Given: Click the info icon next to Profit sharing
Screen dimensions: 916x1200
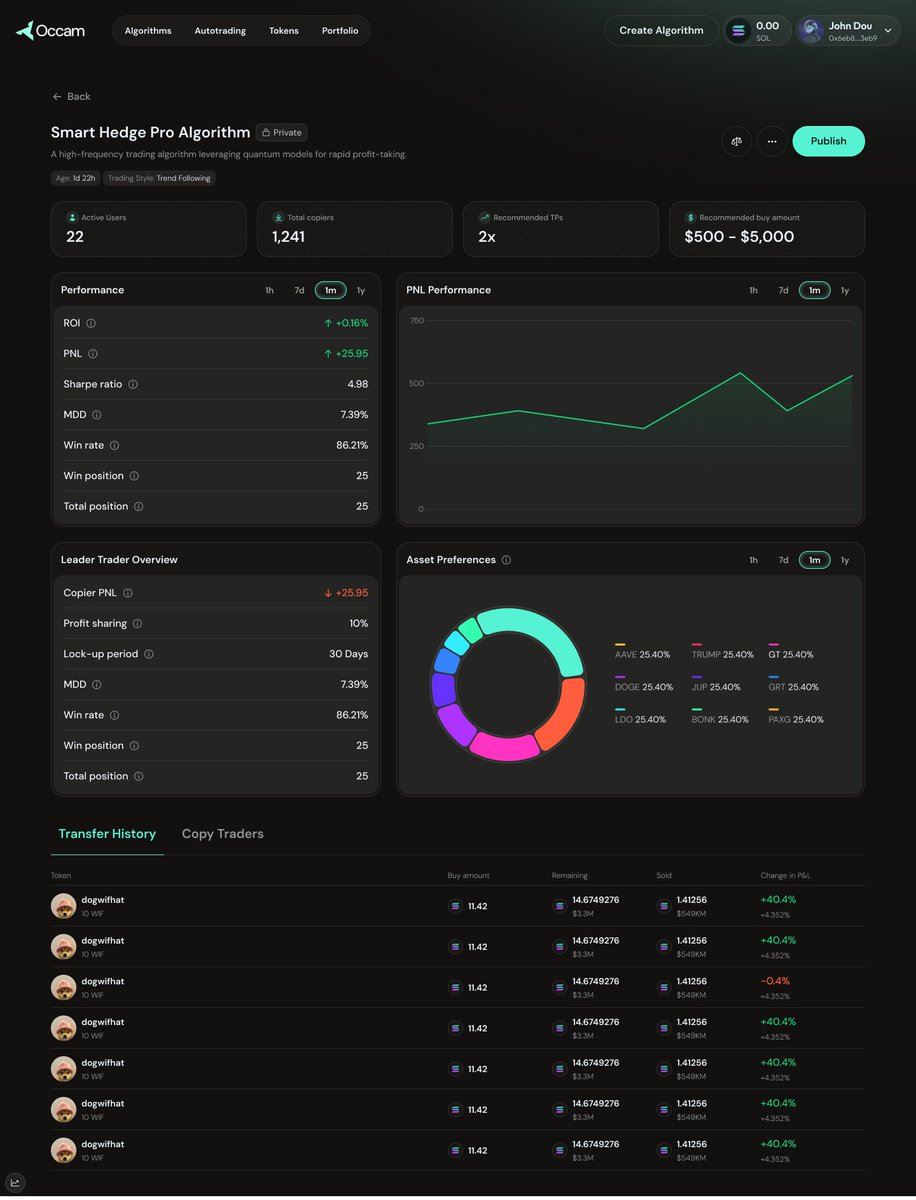Looking at the screenshot, I should tap(137, 624).
